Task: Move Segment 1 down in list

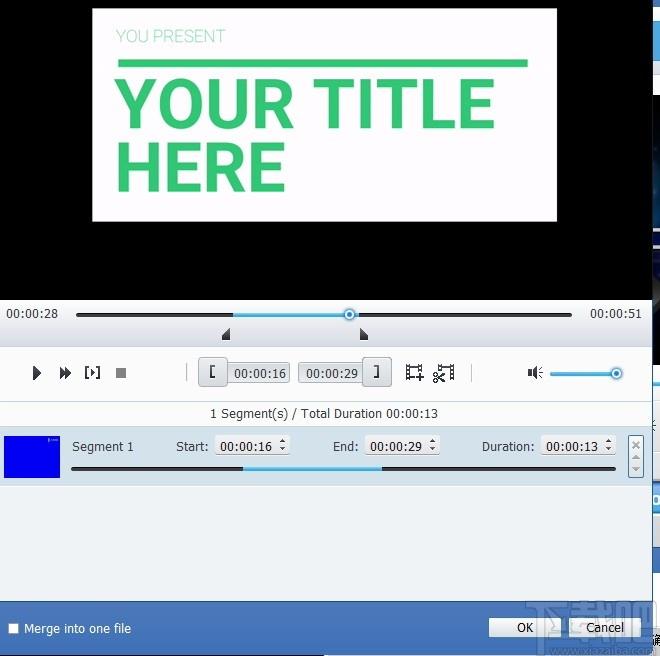Action: 636,469
